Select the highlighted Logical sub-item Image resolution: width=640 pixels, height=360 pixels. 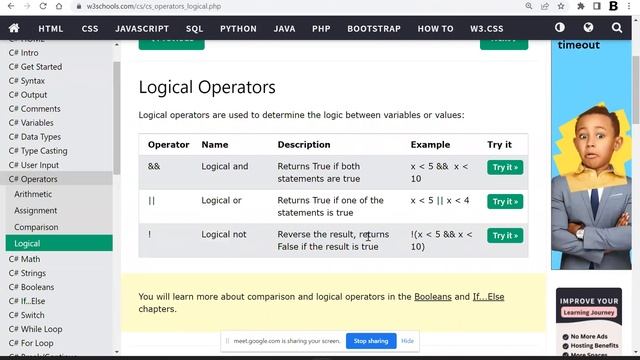59,243
